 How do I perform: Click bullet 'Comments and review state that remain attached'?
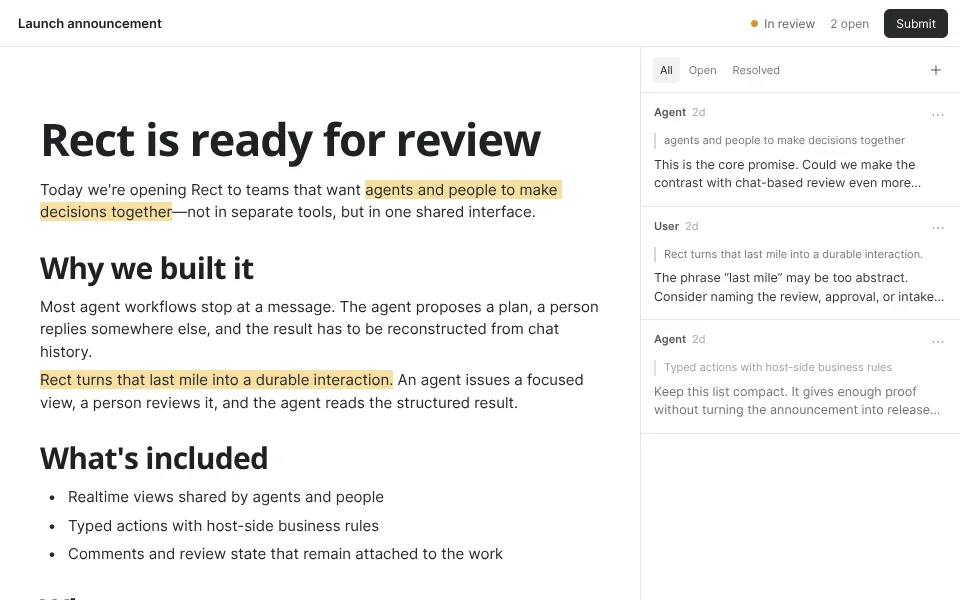coord(285,553)
